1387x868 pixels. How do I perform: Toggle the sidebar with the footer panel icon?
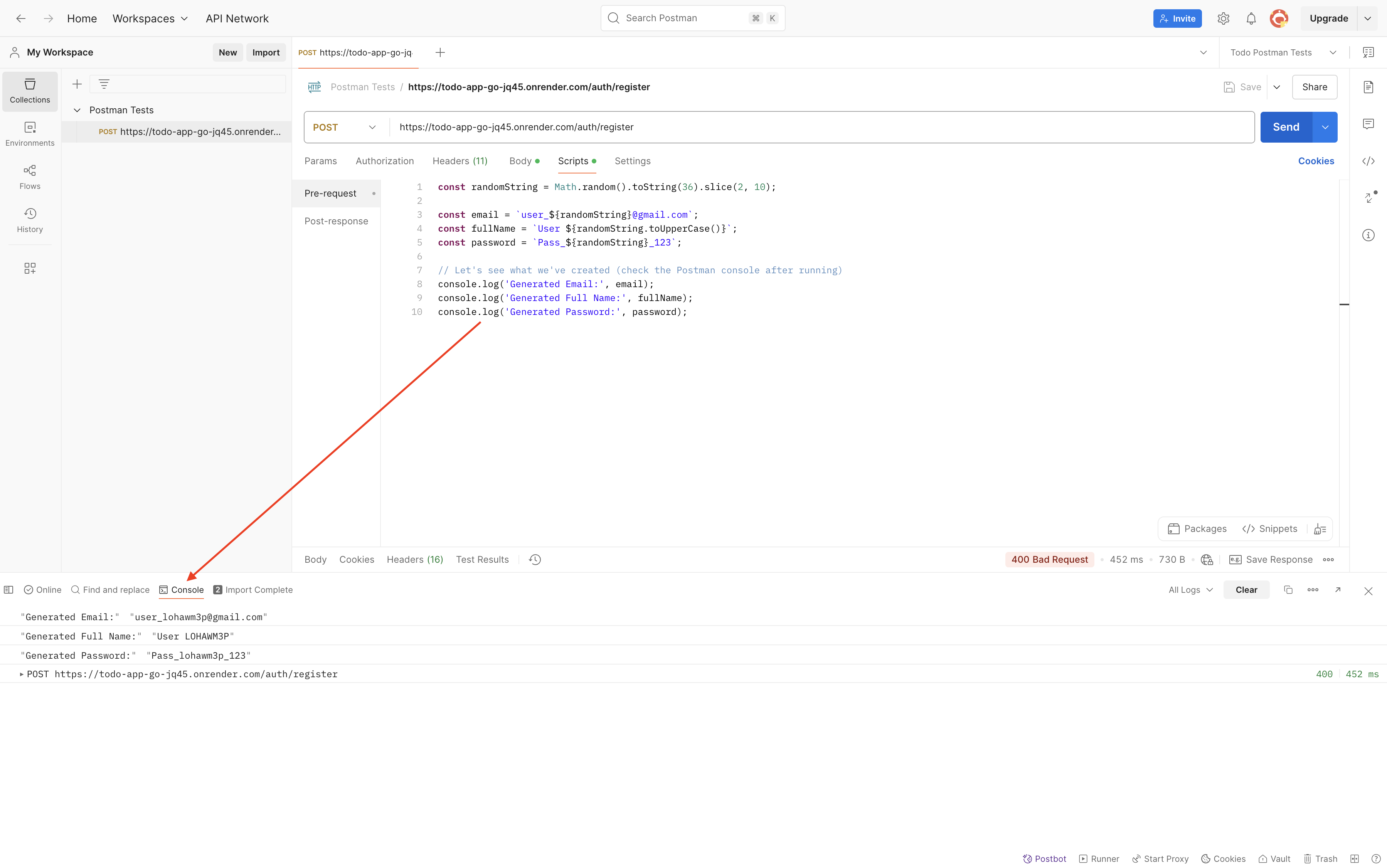pos(8,590)
